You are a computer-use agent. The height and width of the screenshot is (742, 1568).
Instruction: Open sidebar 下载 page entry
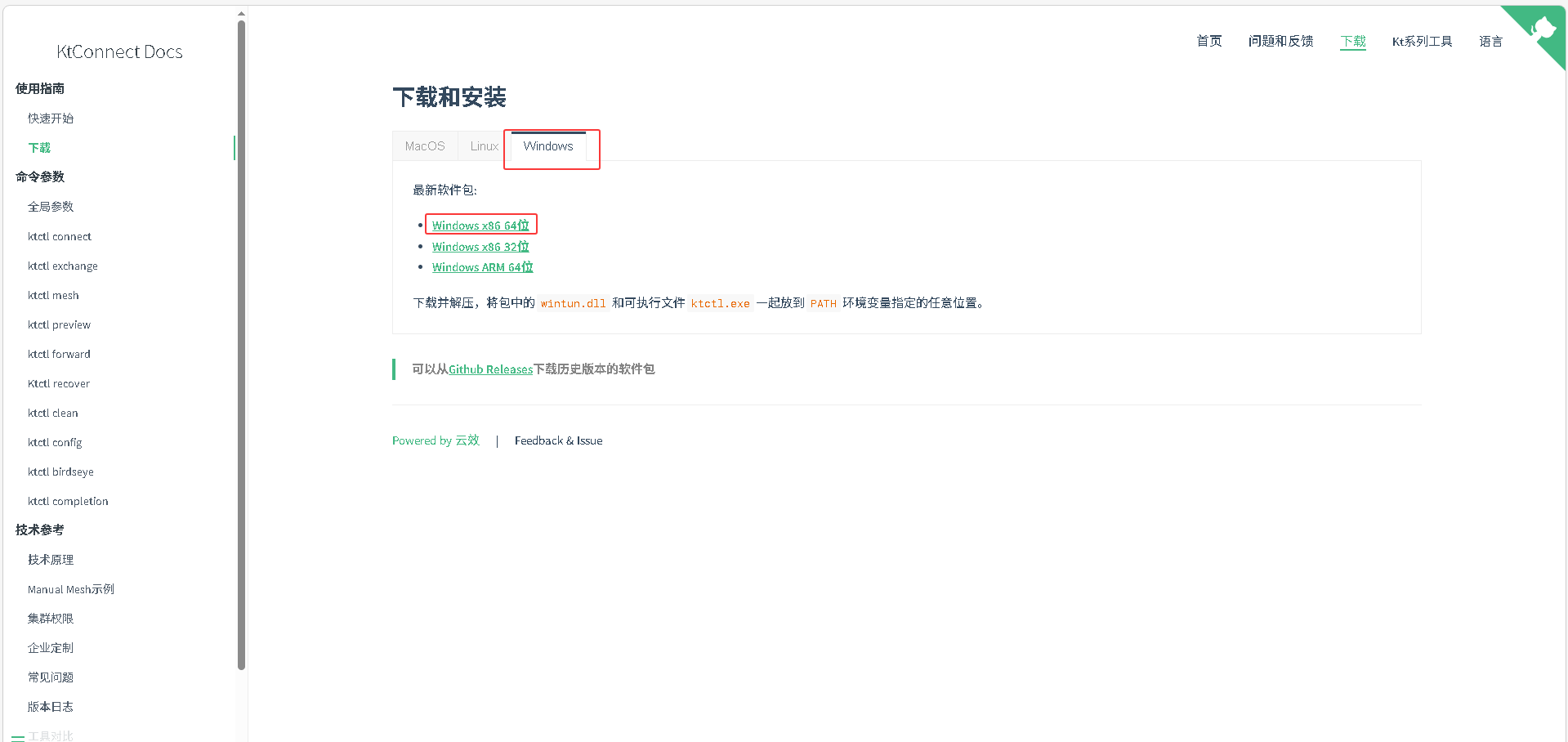click(39, 148)
